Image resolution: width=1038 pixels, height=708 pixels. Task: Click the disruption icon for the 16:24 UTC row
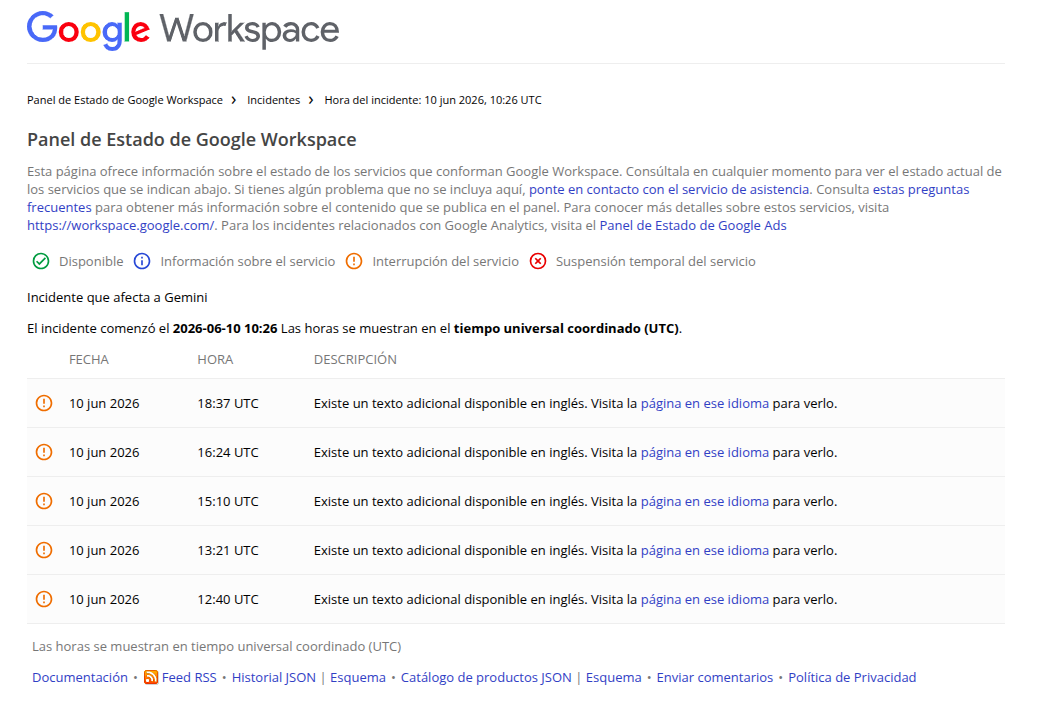(x=44, y=452)
